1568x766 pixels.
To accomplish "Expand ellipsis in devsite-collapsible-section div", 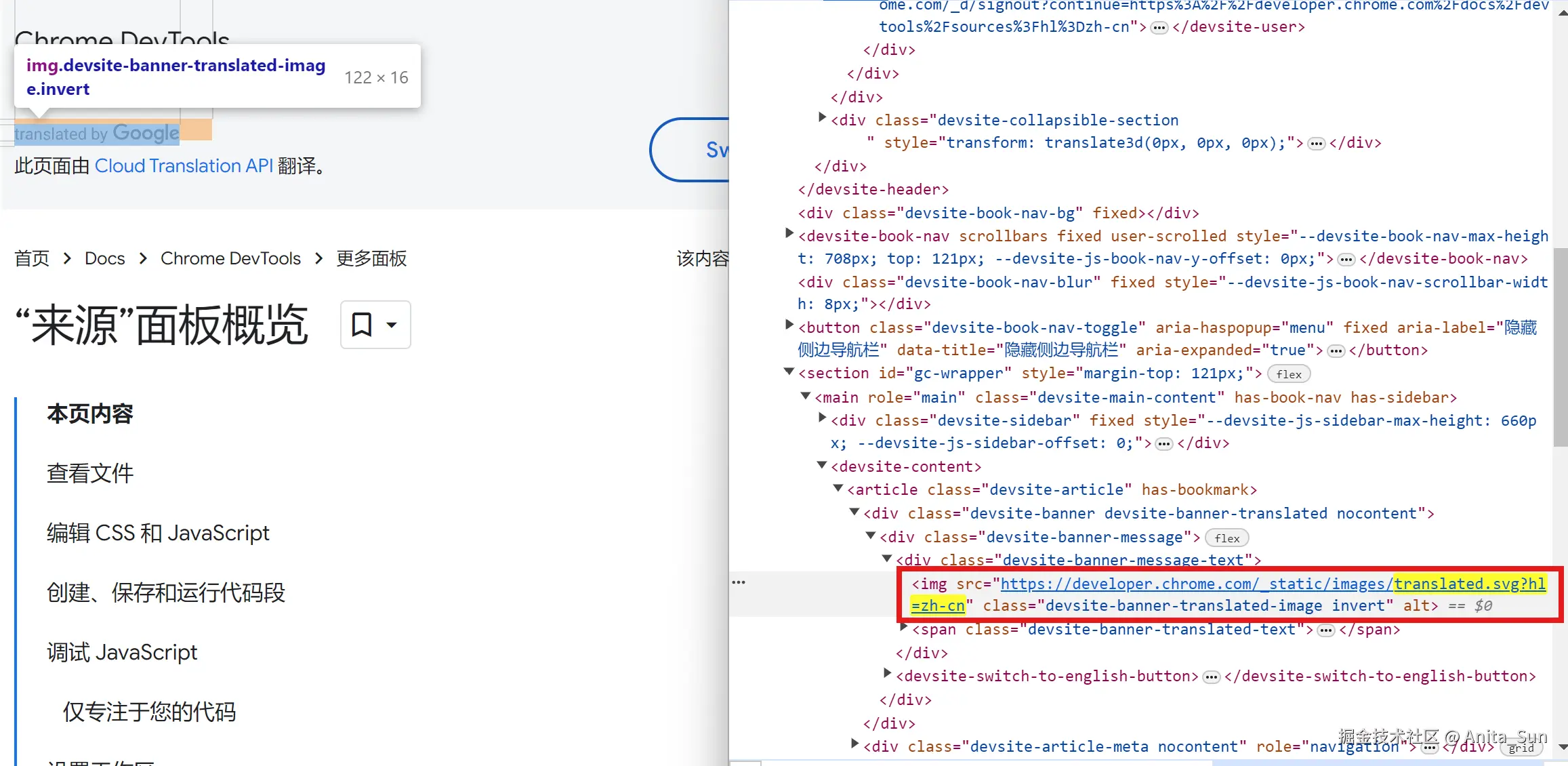I will click(x=1316, y=144).
